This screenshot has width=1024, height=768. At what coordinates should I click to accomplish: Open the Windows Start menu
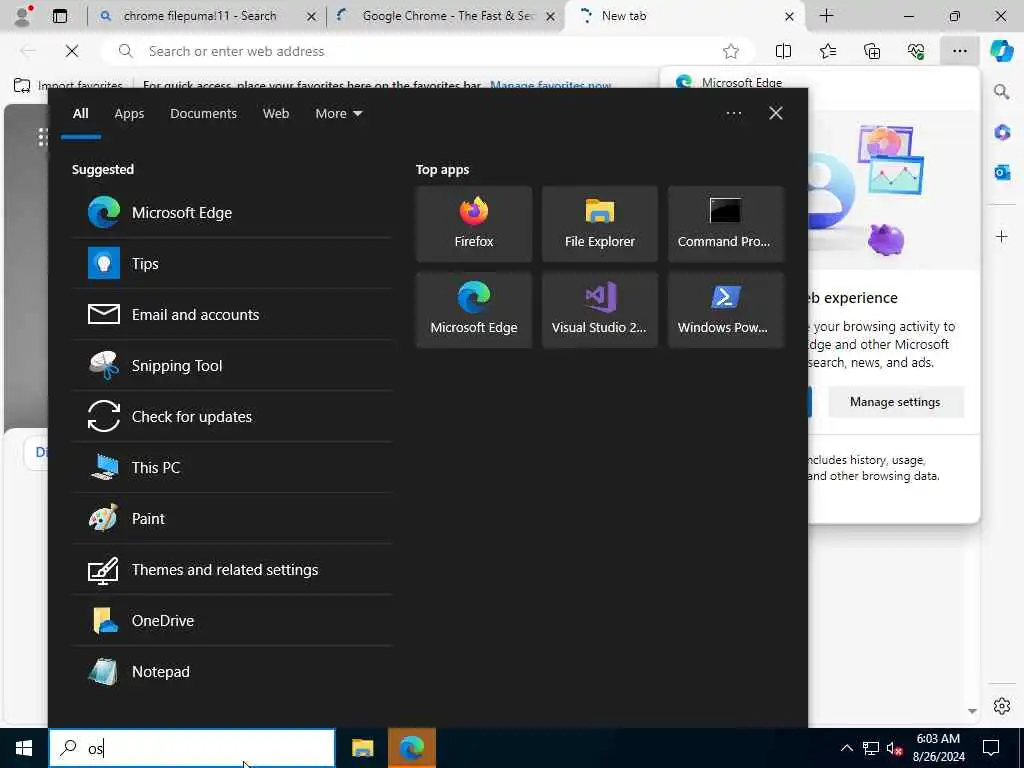coord(24,748)
